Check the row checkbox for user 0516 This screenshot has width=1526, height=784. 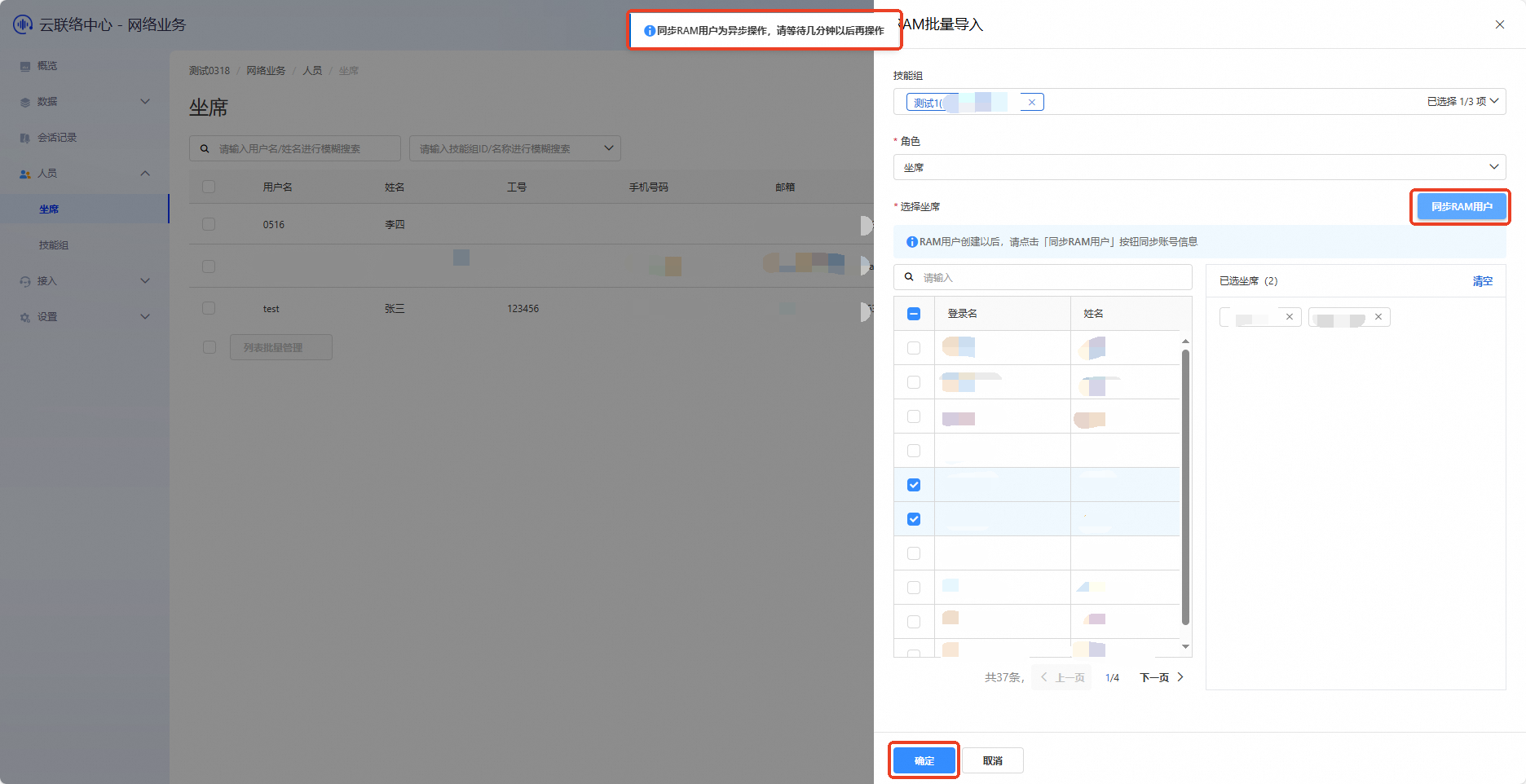pos(209,224)
